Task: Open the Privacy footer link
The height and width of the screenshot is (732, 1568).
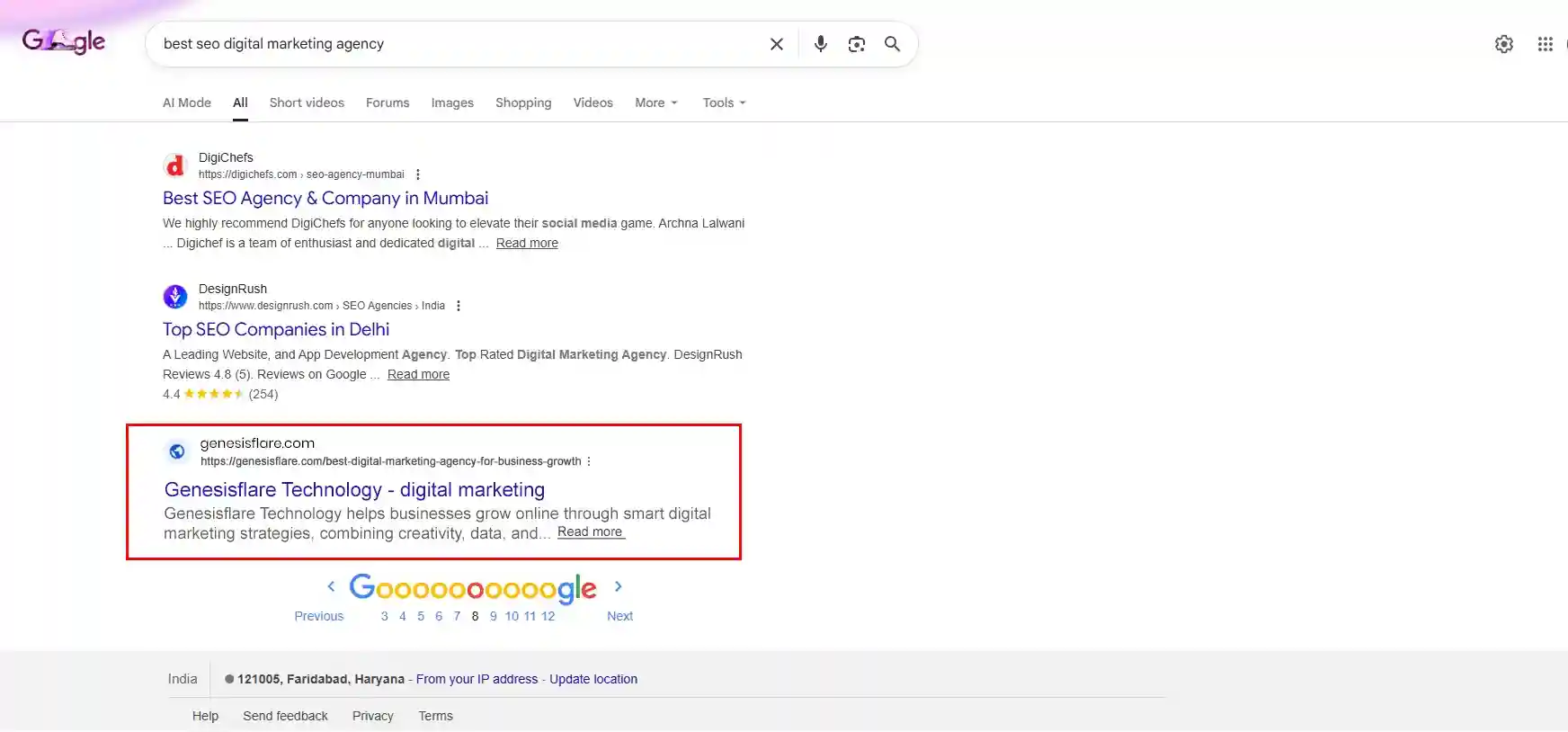Action: pos(373,716)
